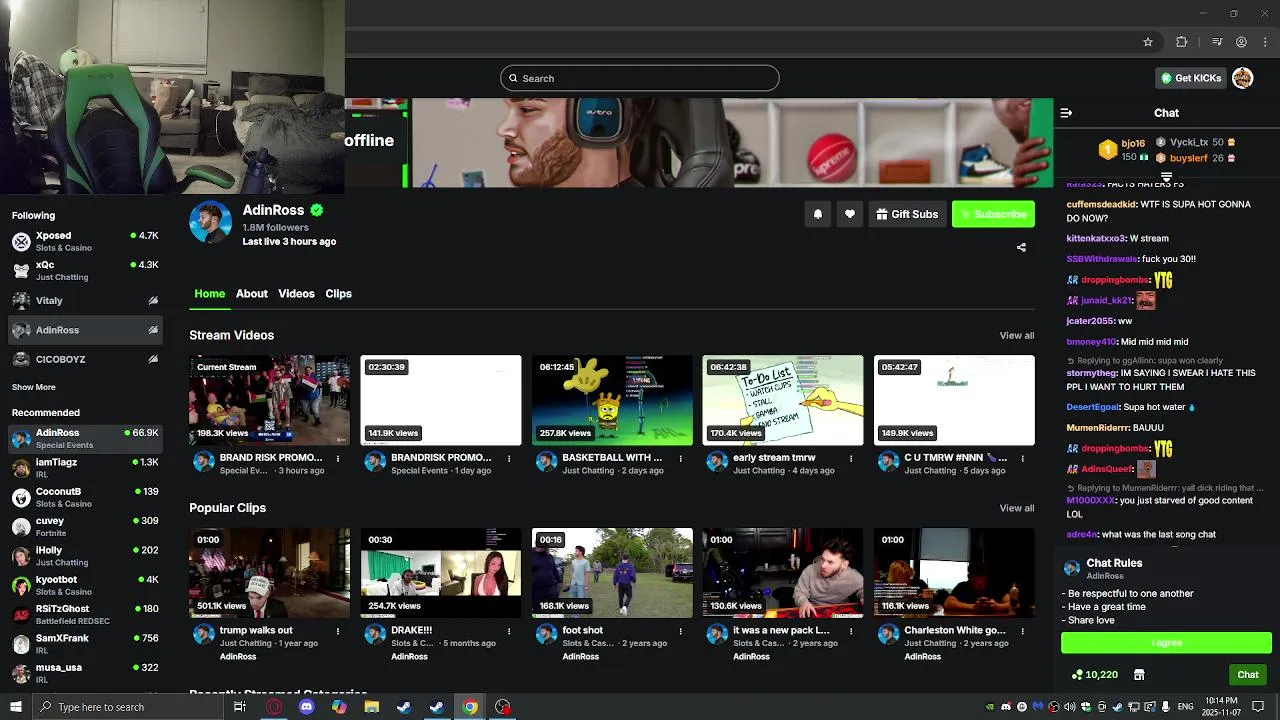Viewport: 1280px width, 720px height.
Task: Open options for BASKETBALL WITH video
Action: tap(680, 459)
